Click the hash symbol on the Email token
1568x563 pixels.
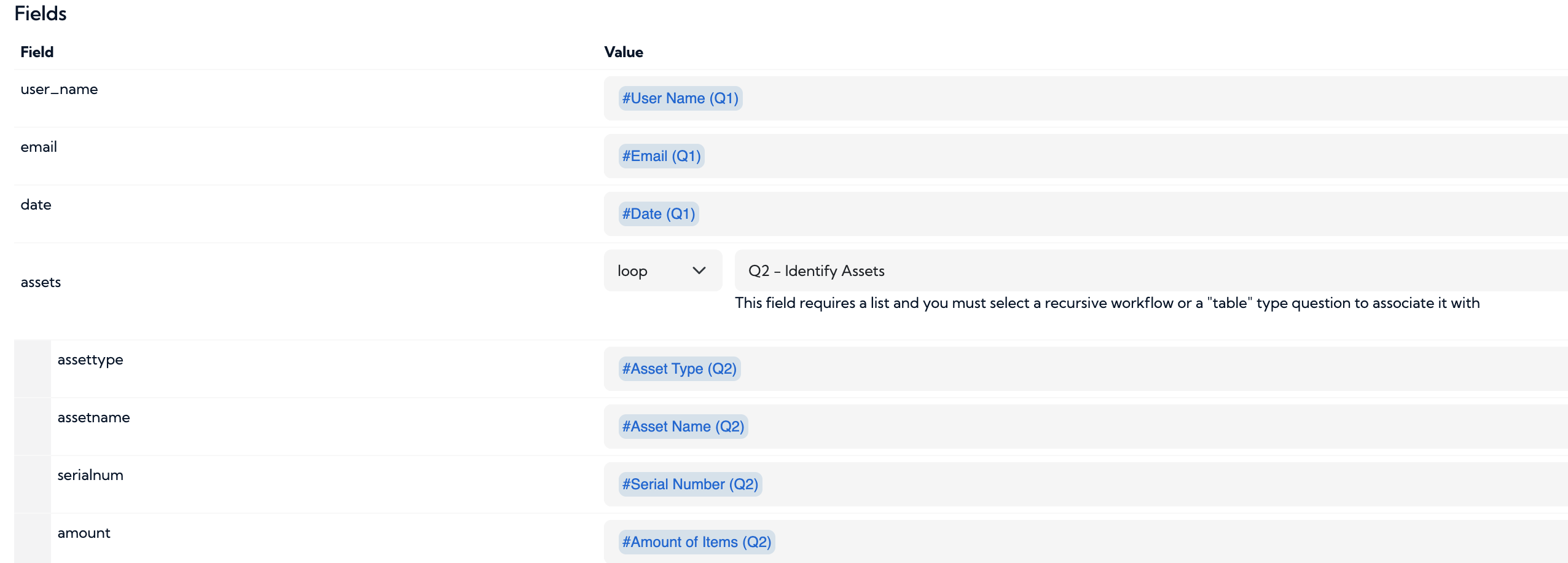click(625, 156)
